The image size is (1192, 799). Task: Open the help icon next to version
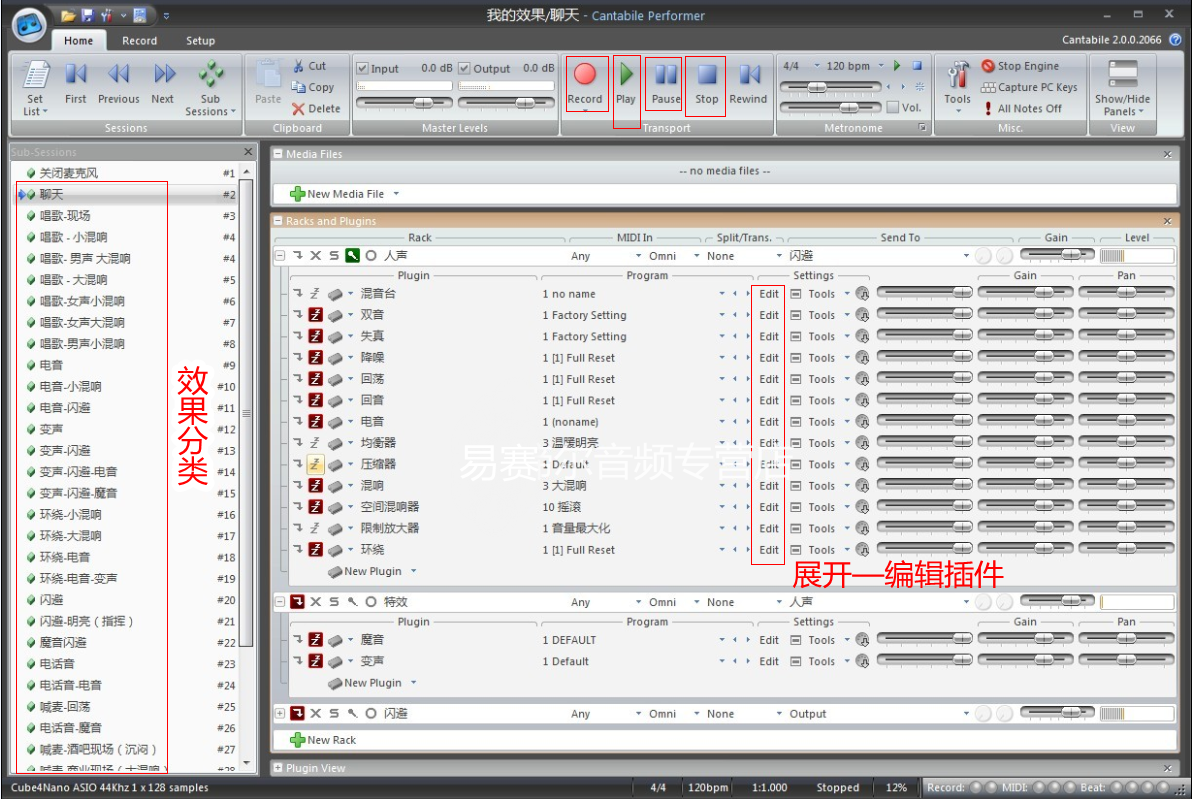tap(1175, 40)
